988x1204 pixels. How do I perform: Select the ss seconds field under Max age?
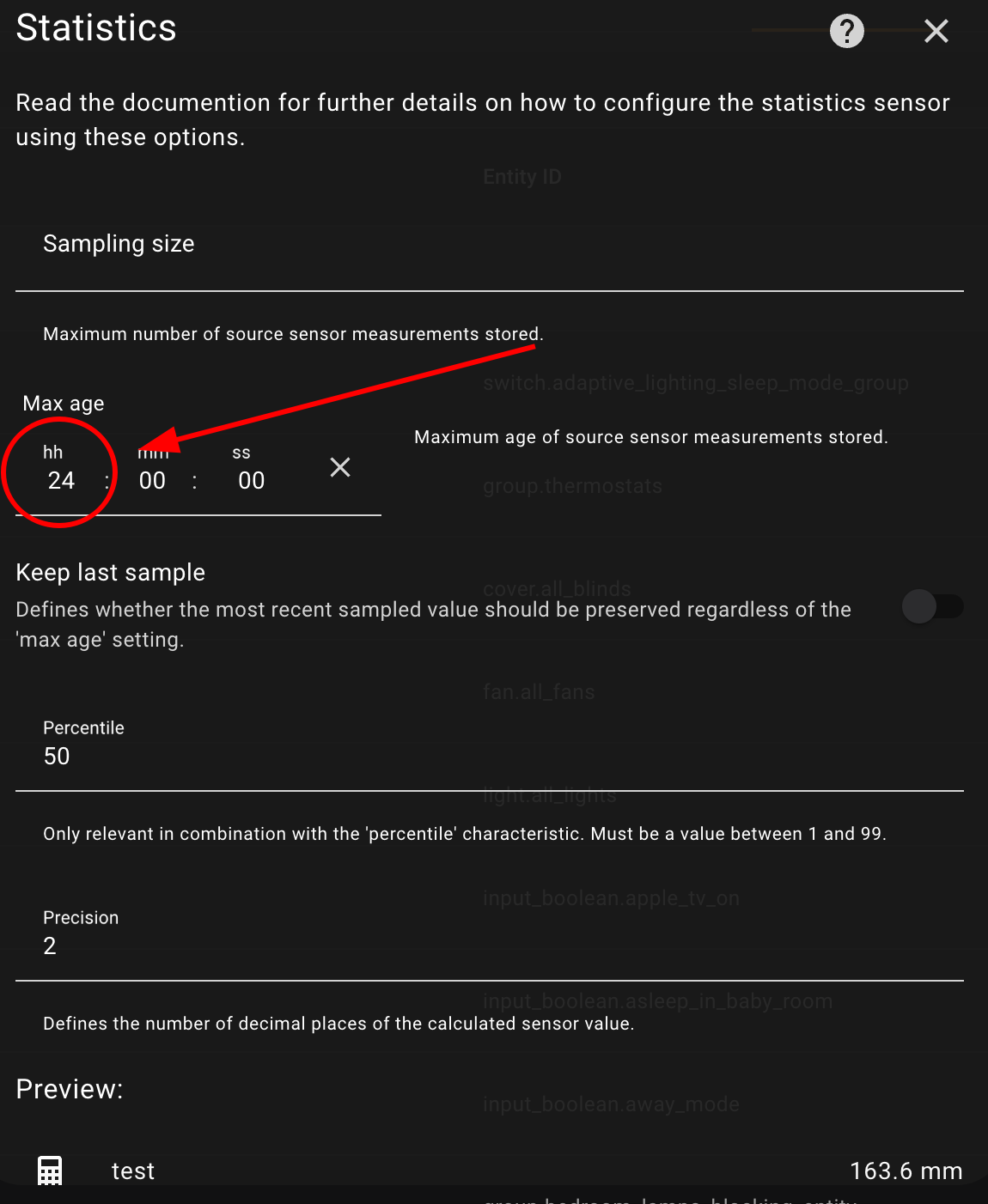point(250,479)
